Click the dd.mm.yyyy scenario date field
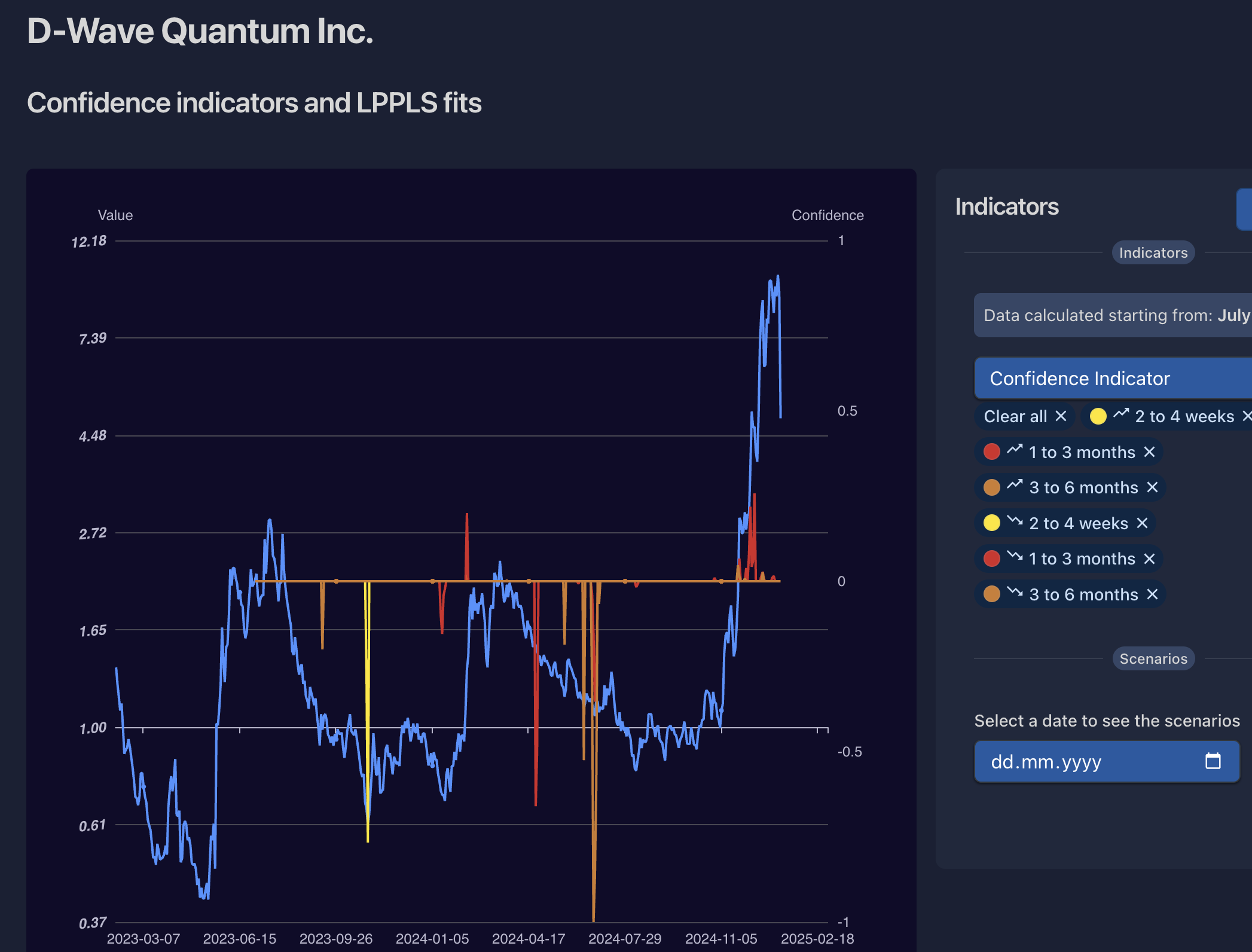This screenshot has height=952, width=1252. [x=1107, y=761]
